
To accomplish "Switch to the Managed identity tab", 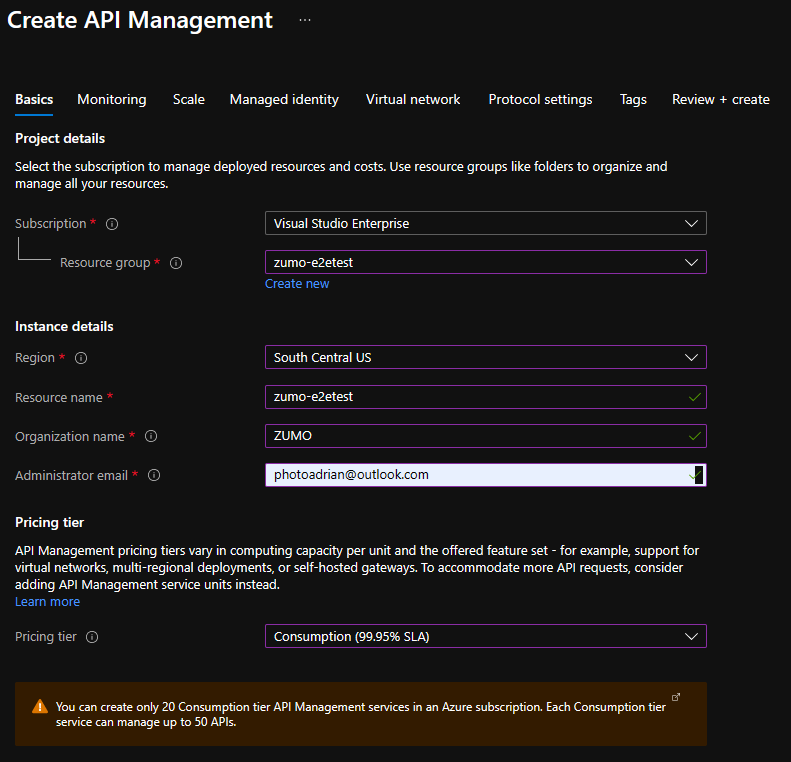I will point(284,99).
